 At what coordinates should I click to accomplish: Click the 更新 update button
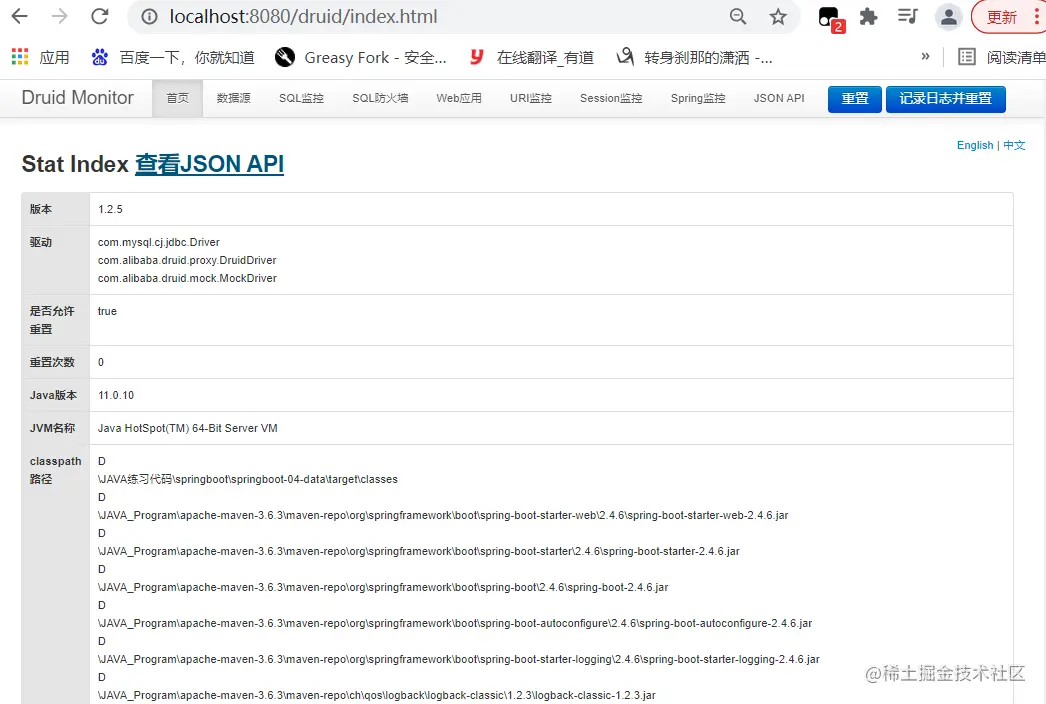click(1001, 17)
